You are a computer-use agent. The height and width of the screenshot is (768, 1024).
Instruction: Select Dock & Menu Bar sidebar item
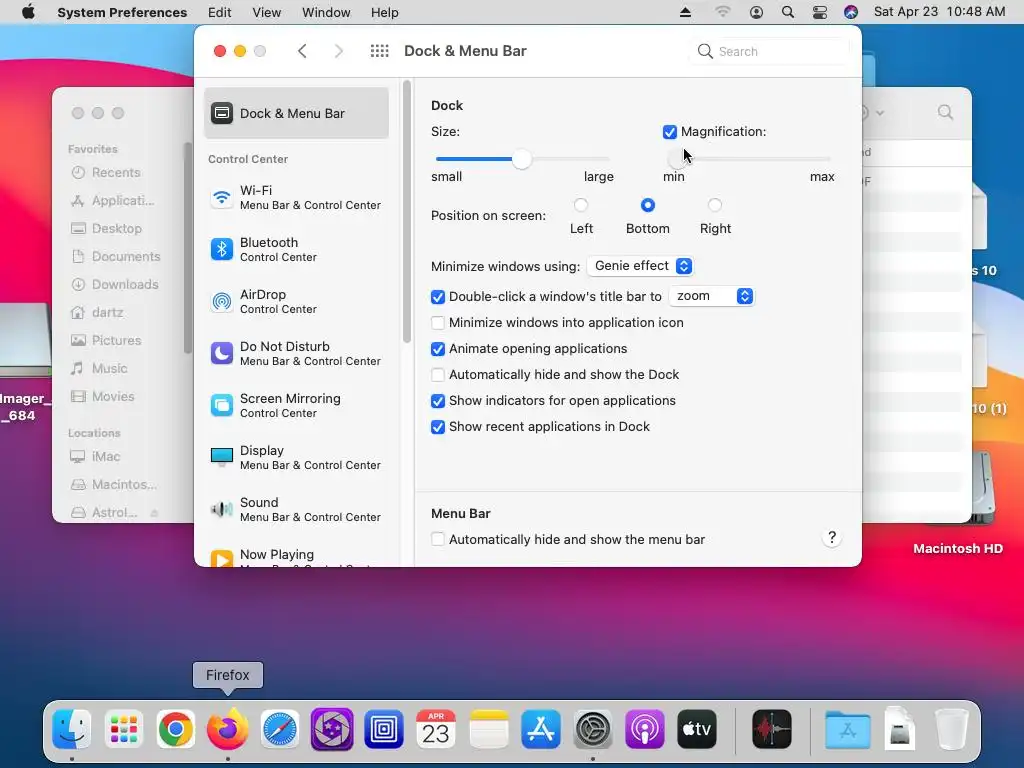pyautogui.click(x=296, y=113)
